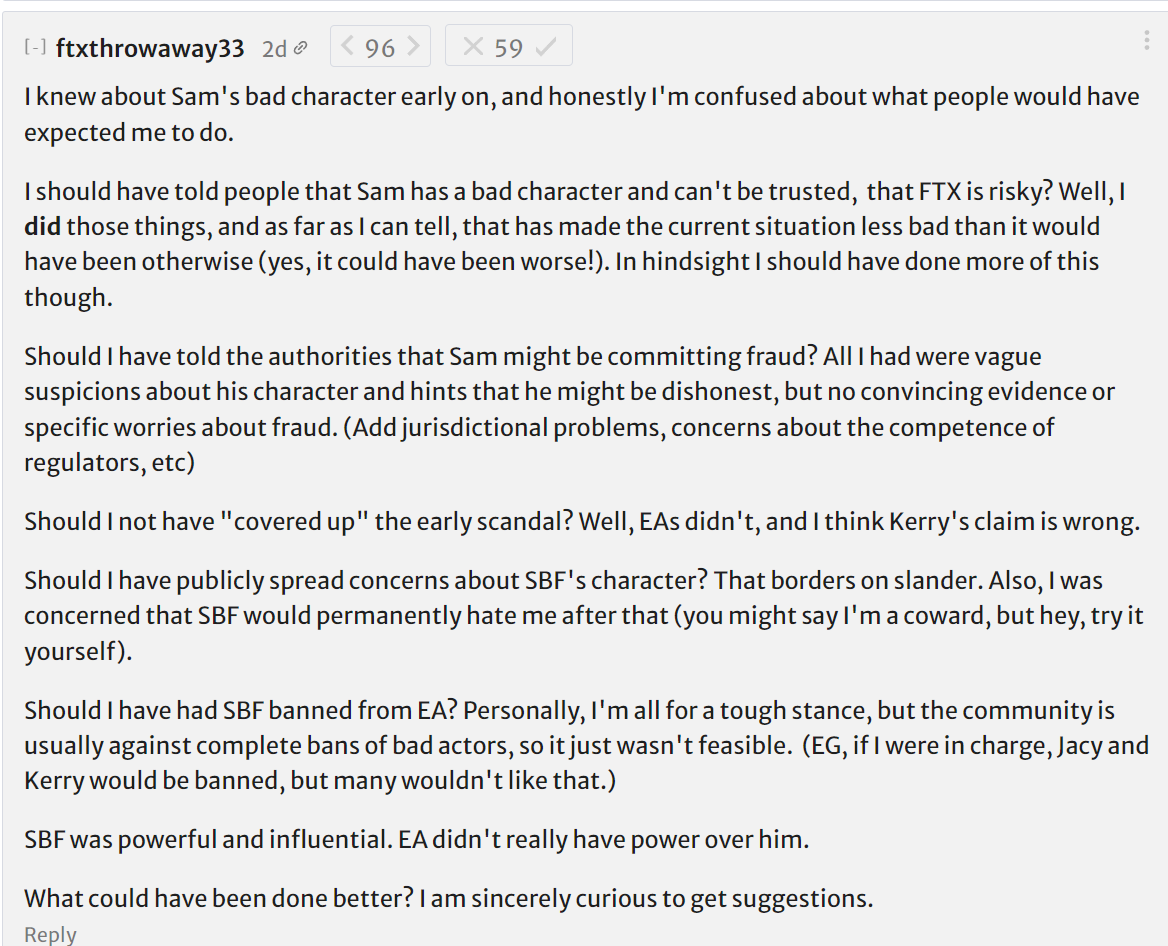Image resolution: width=1168 pixels, height=946 pixels.
Task: Click the karma score 96
Action: (380, 47)
